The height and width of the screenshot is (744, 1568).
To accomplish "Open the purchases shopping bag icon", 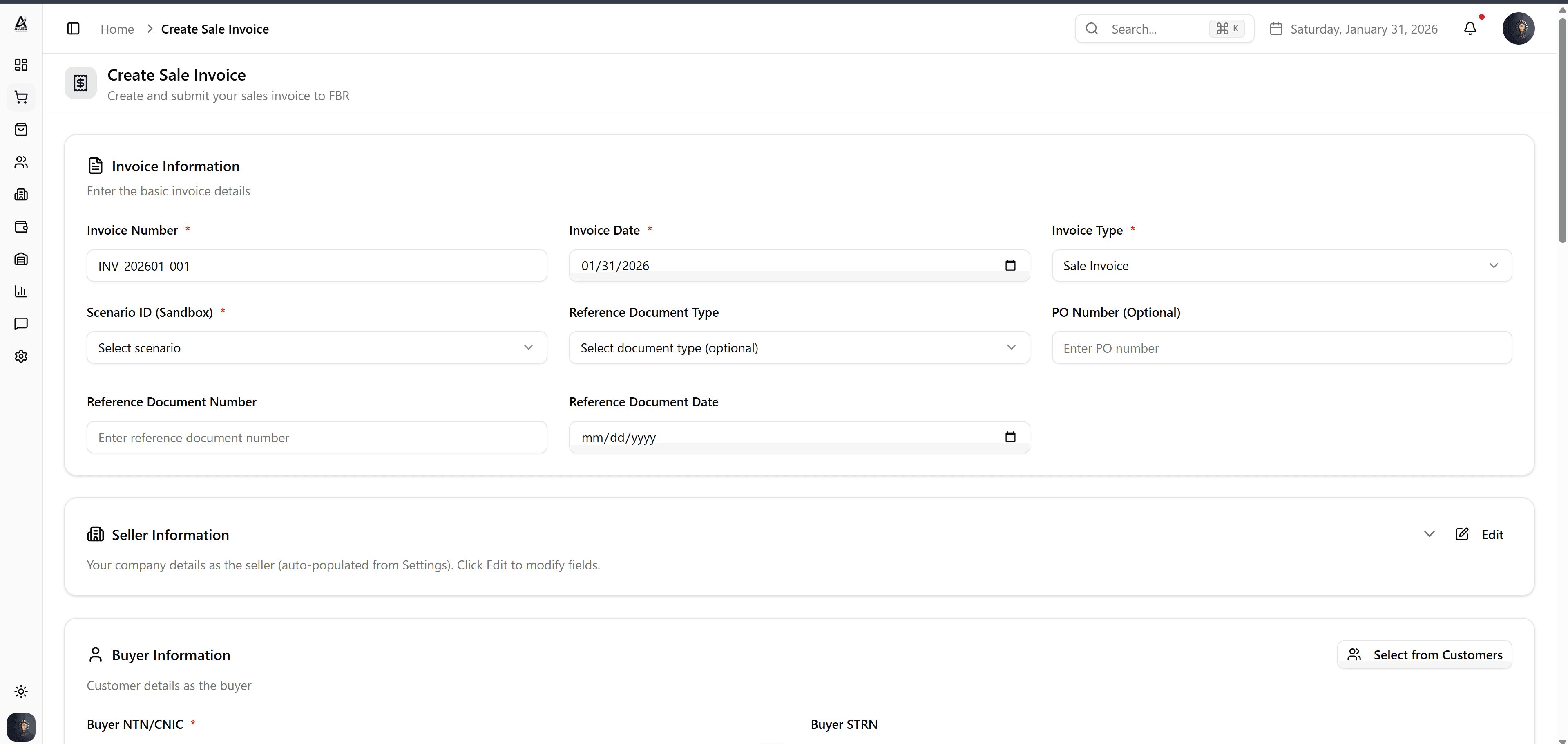I will pyautogui.click(x=21, y=130).
